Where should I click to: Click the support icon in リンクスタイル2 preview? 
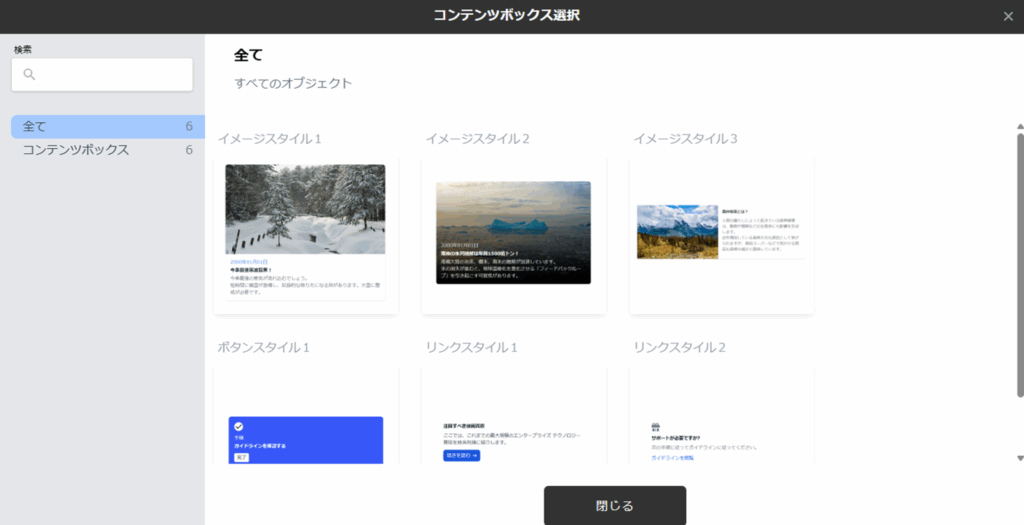point(656,425)
